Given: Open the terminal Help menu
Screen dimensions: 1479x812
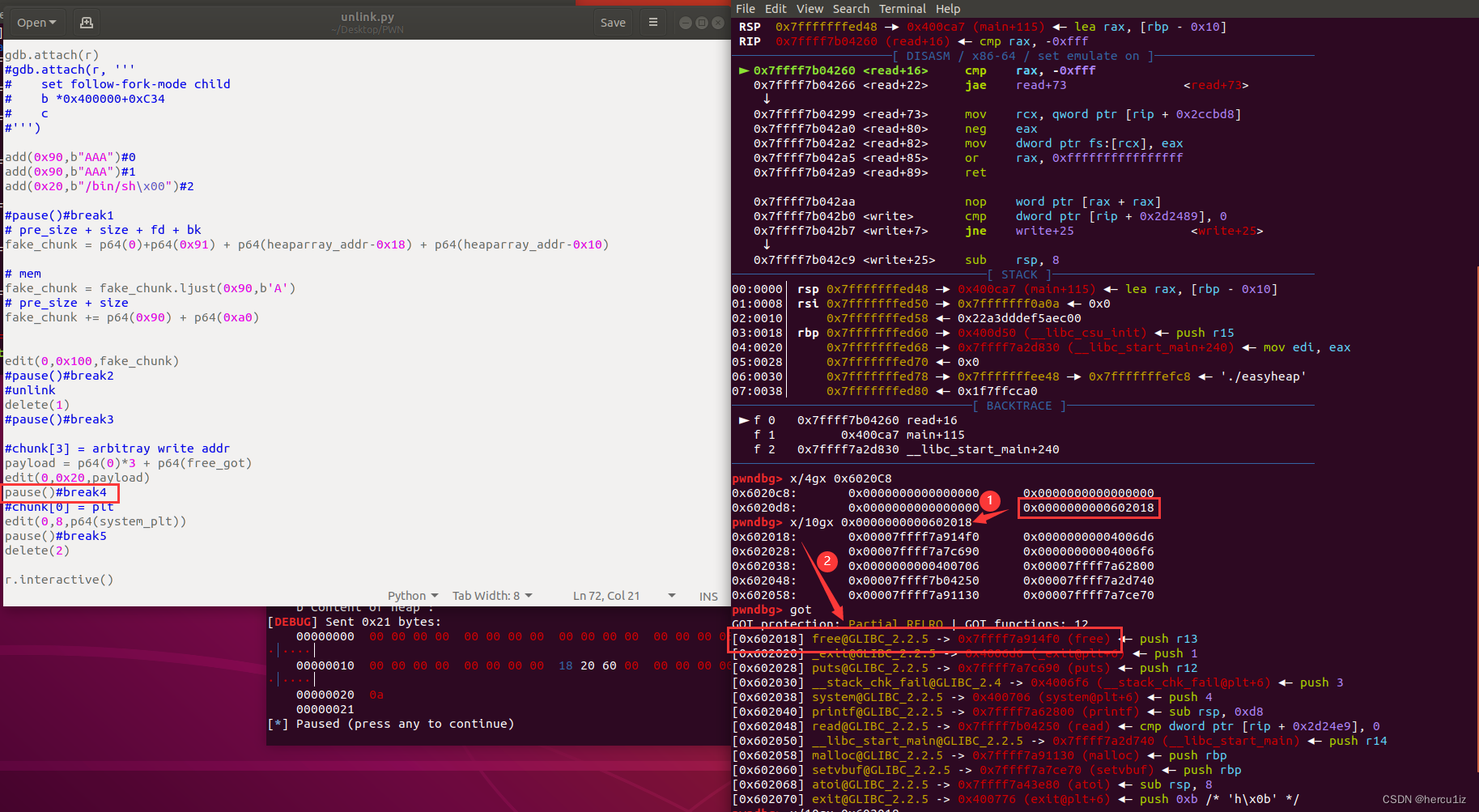Looking at the screenshot, I should click(948, 9).
